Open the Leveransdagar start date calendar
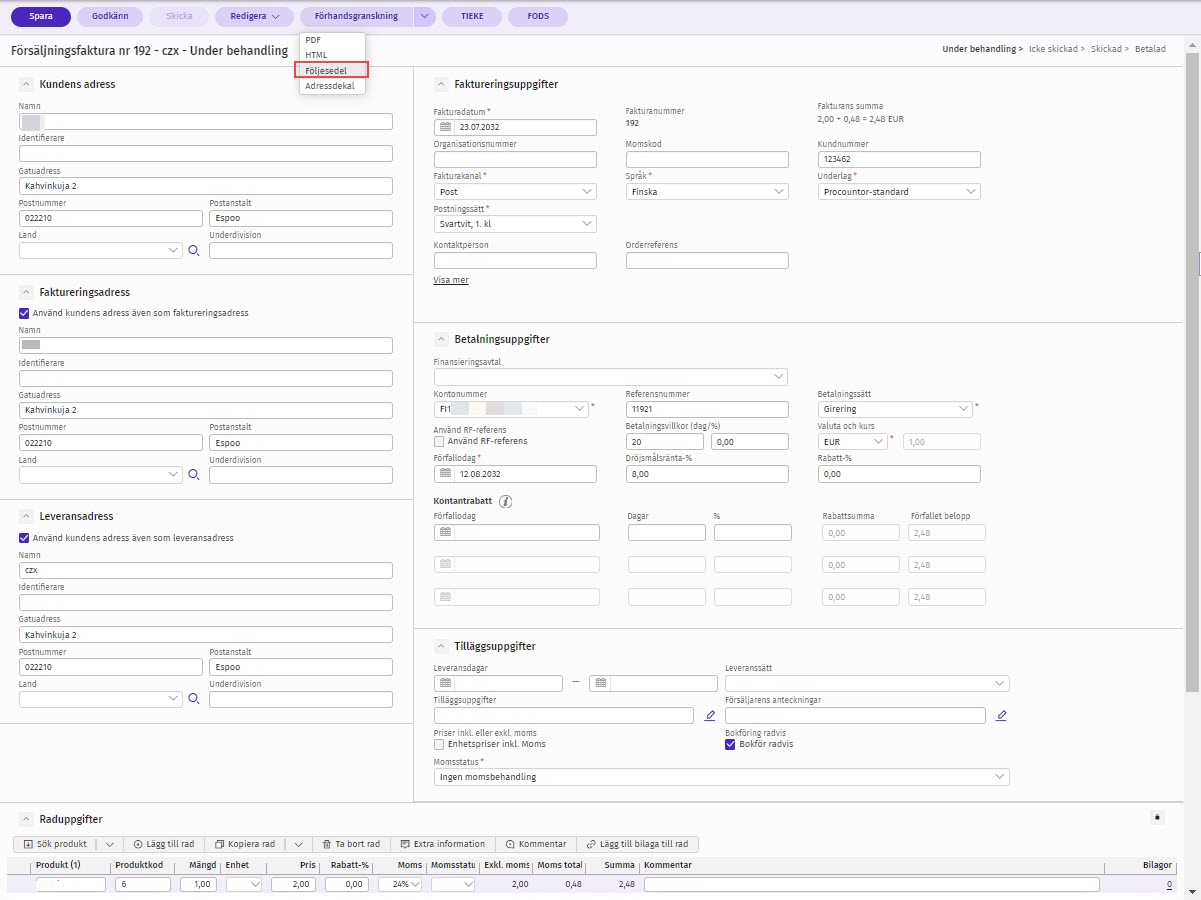This screenshot has width=1201, height=900. tap(446, 684)
